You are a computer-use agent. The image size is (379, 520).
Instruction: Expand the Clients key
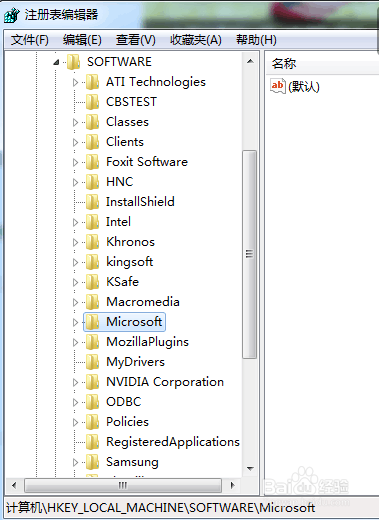pyautogui.click(x=75, y=142)
